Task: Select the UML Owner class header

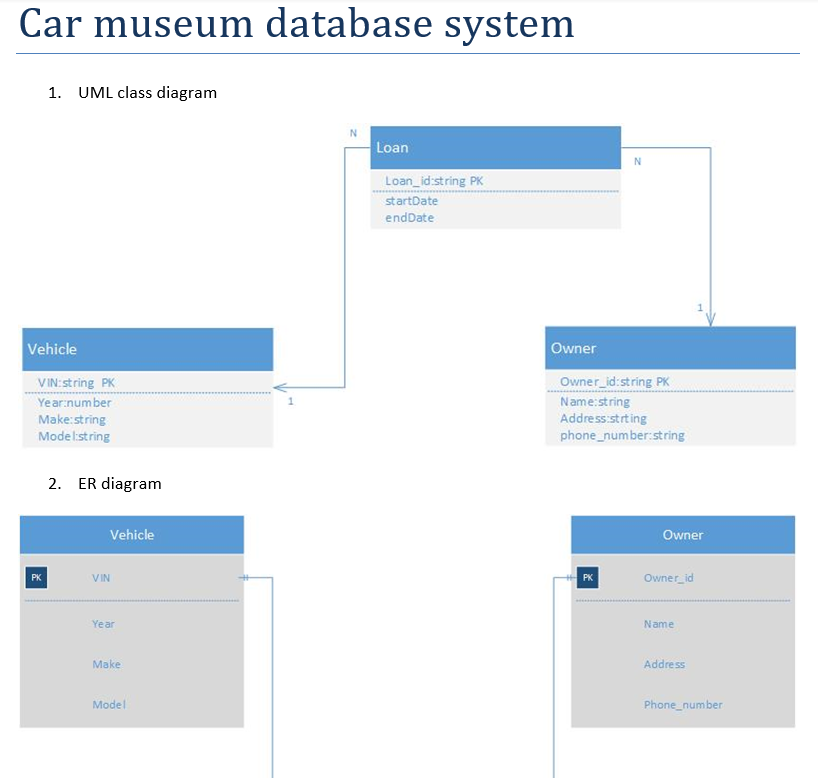Action: click(x=670, y=348)
